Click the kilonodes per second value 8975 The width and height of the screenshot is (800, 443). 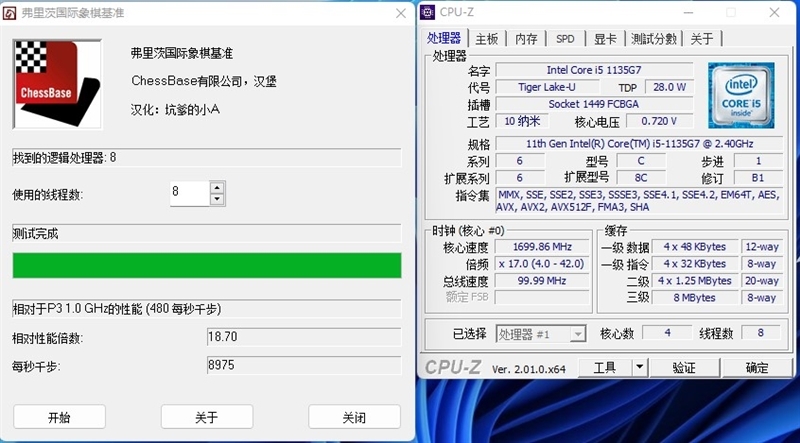pyautogui.click(x=304, y=365)
